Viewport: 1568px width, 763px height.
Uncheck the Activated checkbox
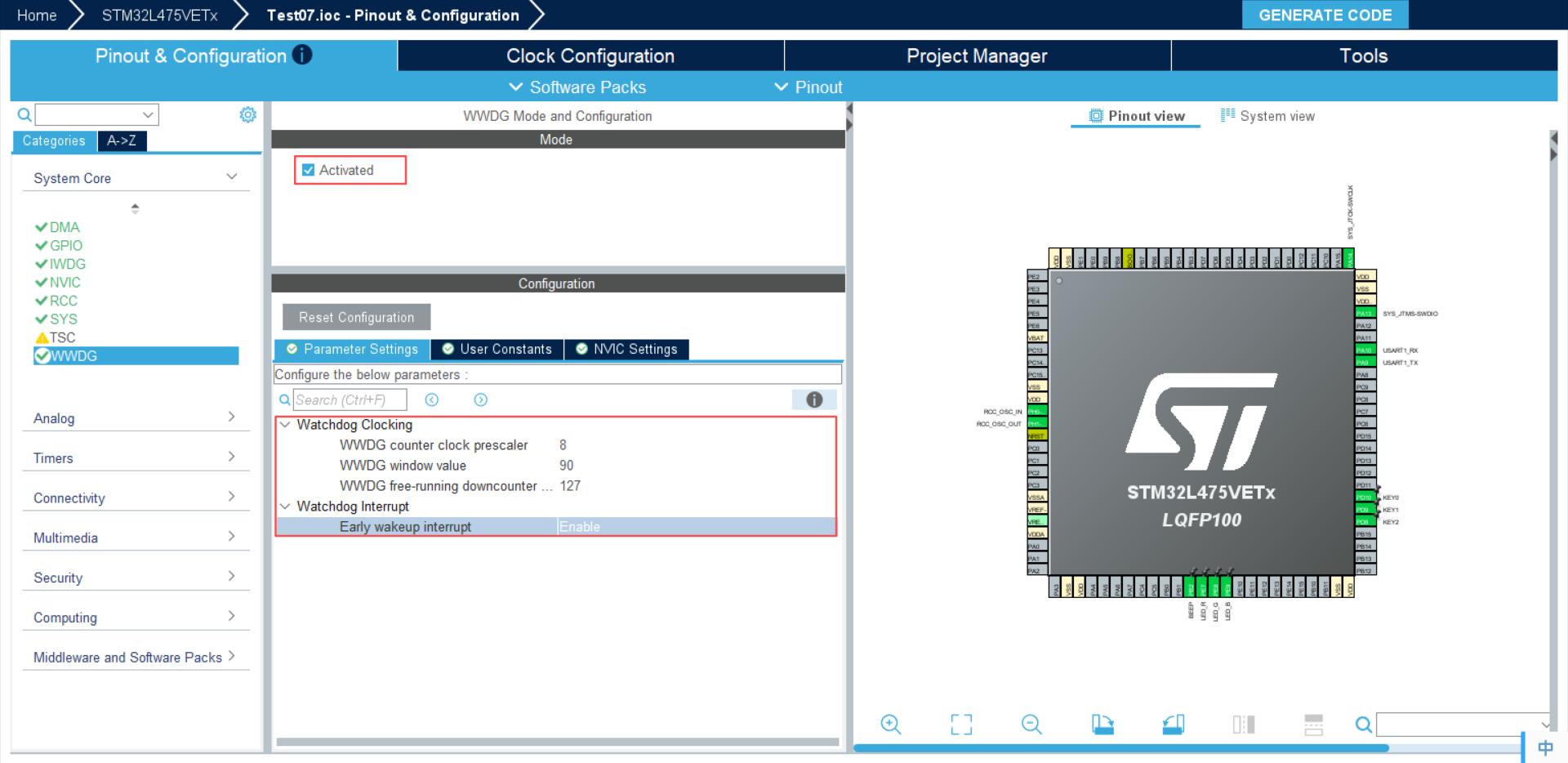coord(308,170)
